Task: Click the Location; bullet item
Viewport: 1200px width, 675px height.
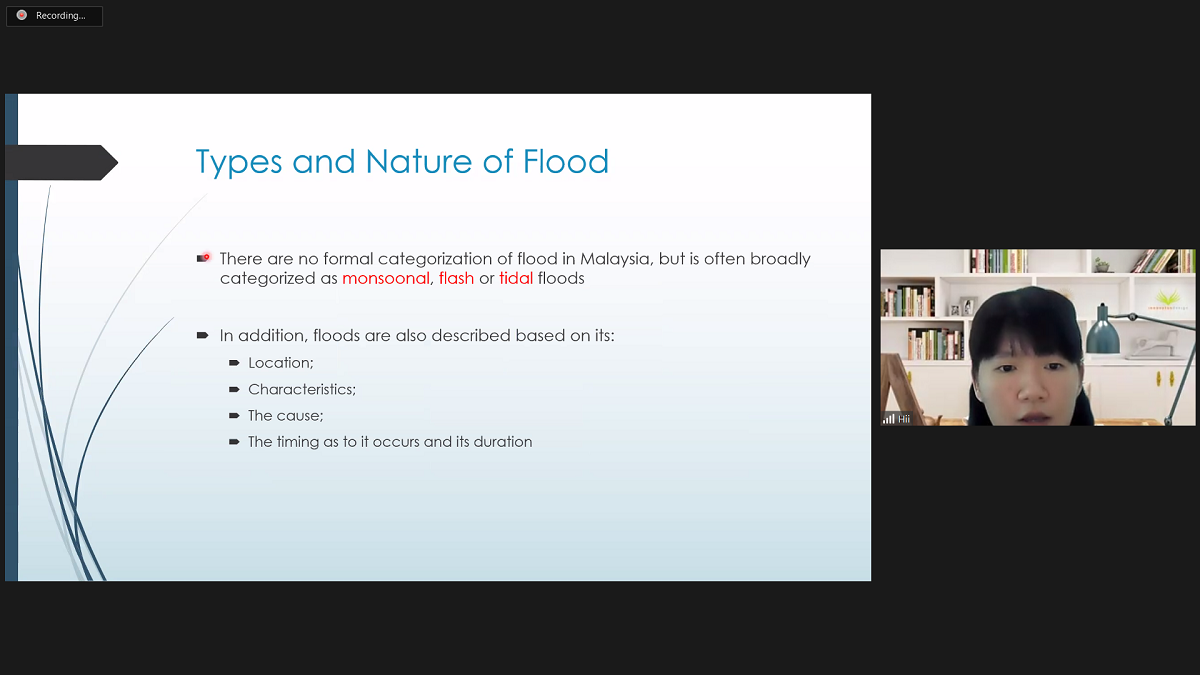Action: [x=281, y=363]
